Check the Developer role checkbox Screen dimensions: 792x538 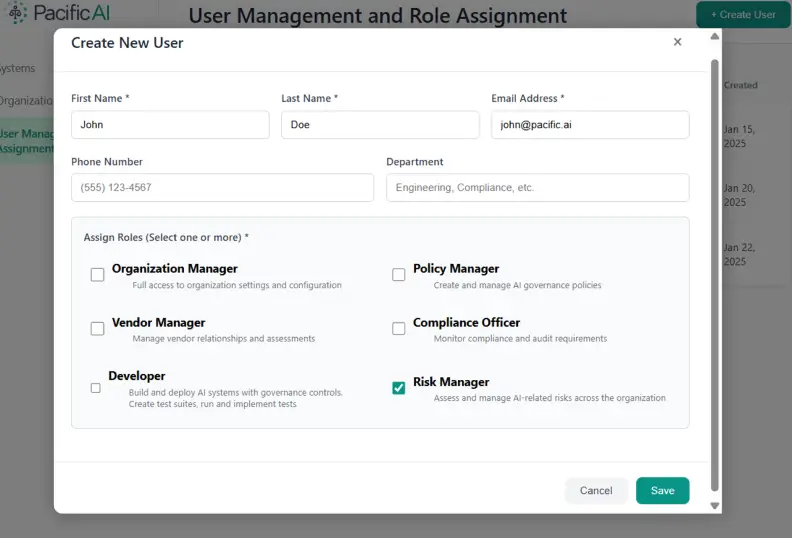96,388
